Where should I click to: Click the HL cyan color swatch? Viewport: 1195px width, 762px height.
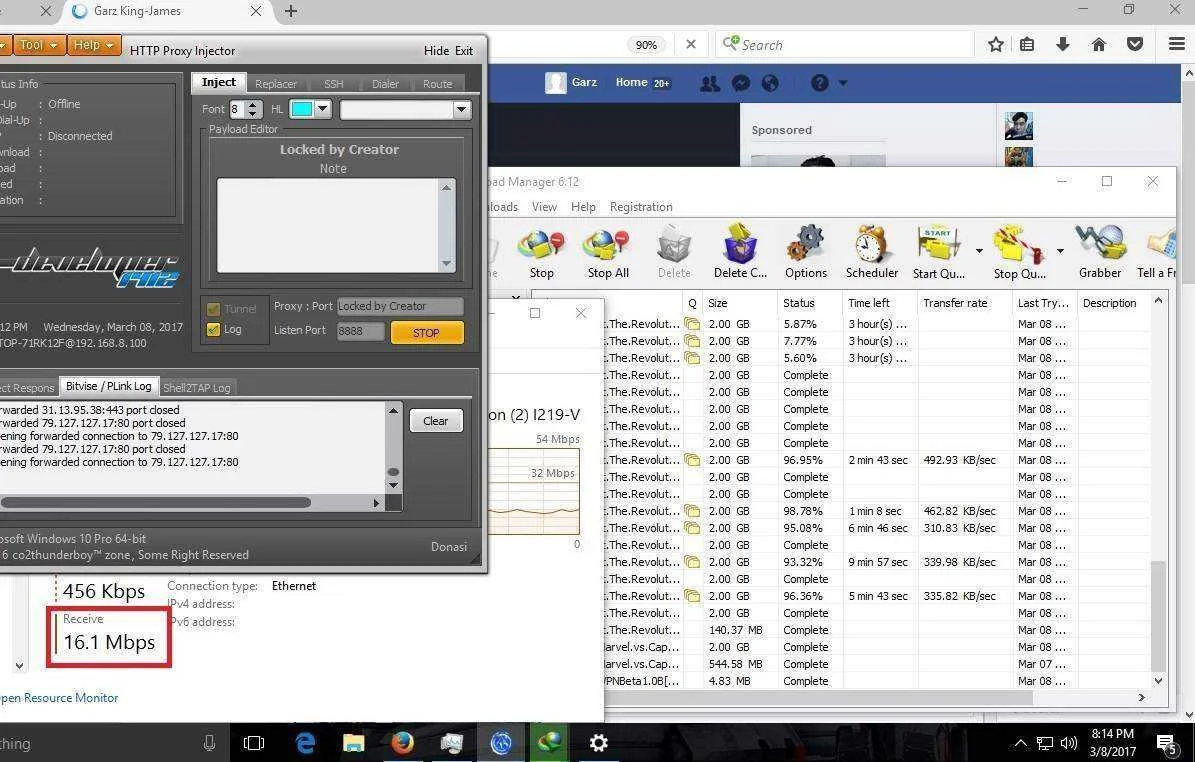tap(302, 109)
